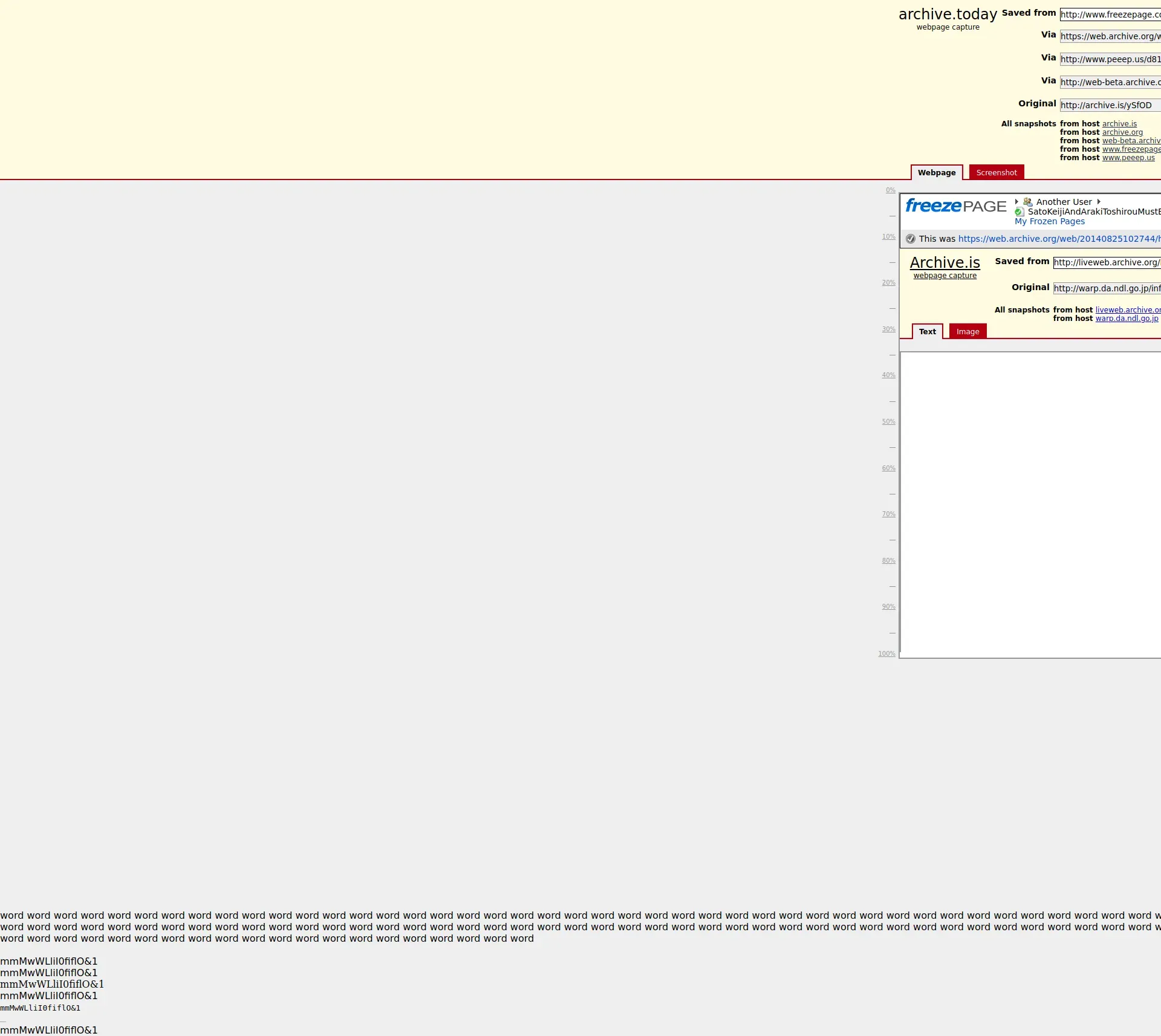Click the freezePAGE logo
The image size is (1161, 1036).
(x=955, y=207)
